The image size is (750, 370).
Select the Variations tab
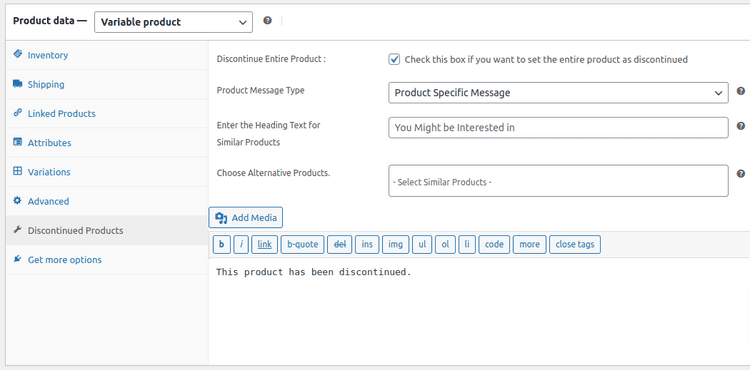107,172
